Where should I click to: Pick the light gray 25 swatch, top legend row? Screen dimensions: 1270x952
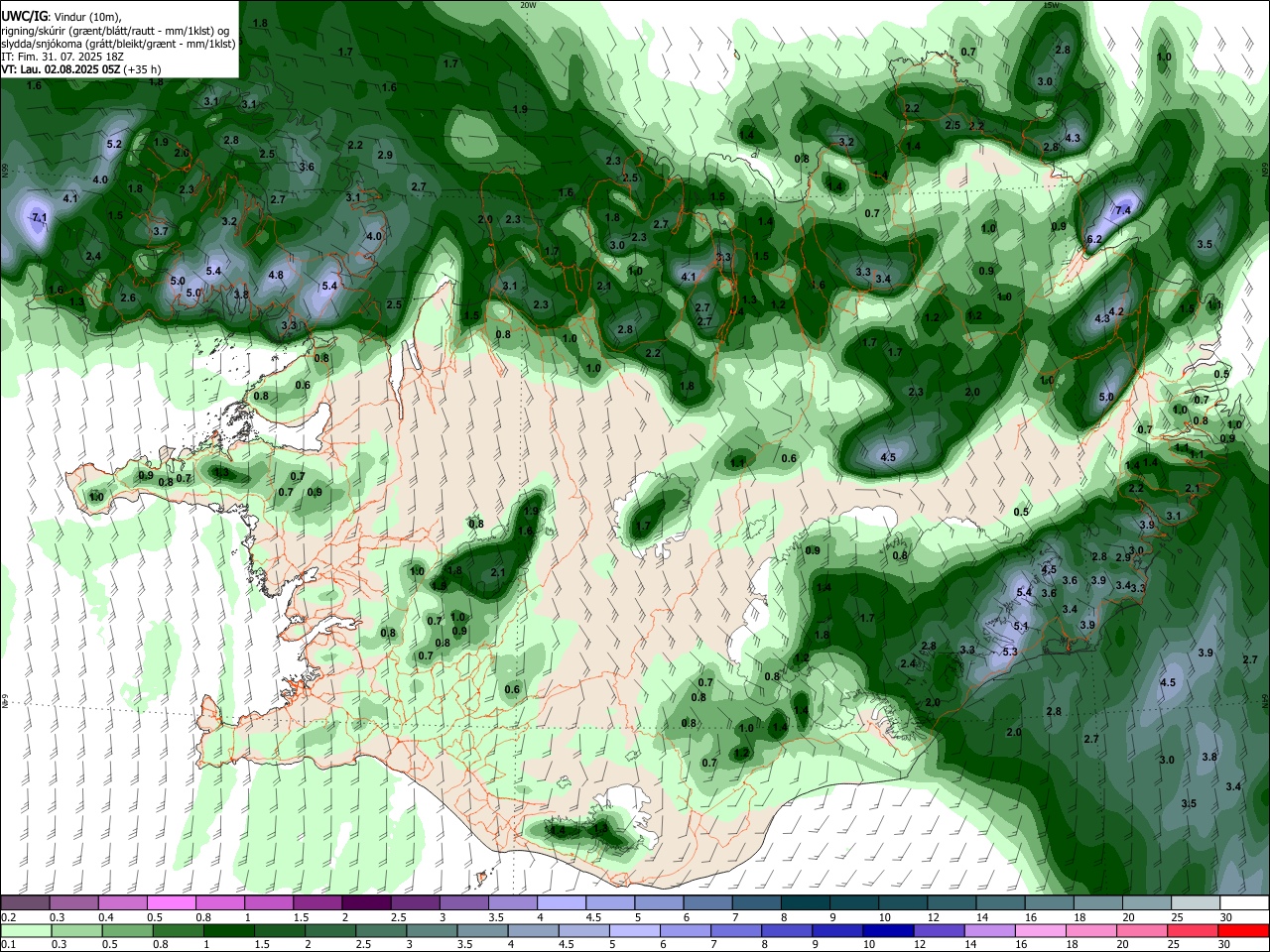(x=1196, y=902)
